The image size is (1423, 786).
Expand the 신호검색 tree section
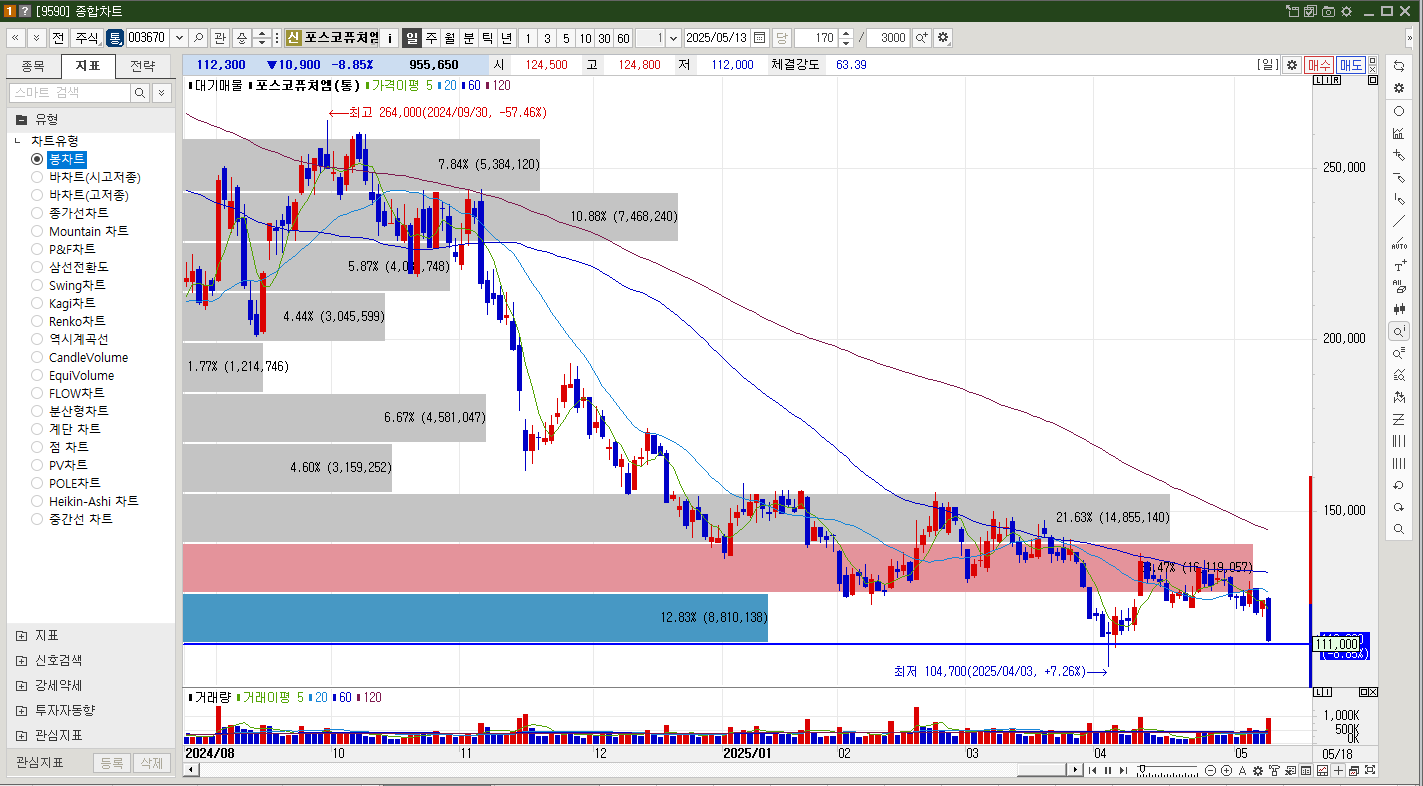(x=22, y=660)
